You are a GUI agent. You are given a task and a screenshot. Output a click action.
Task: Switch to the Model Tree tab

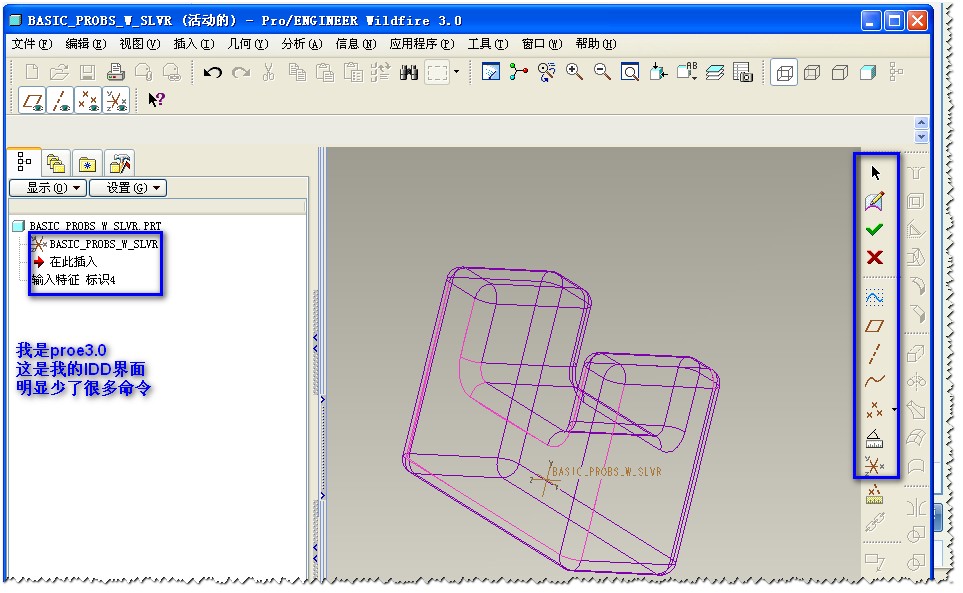pyautogui.click(x=25, y=162)
